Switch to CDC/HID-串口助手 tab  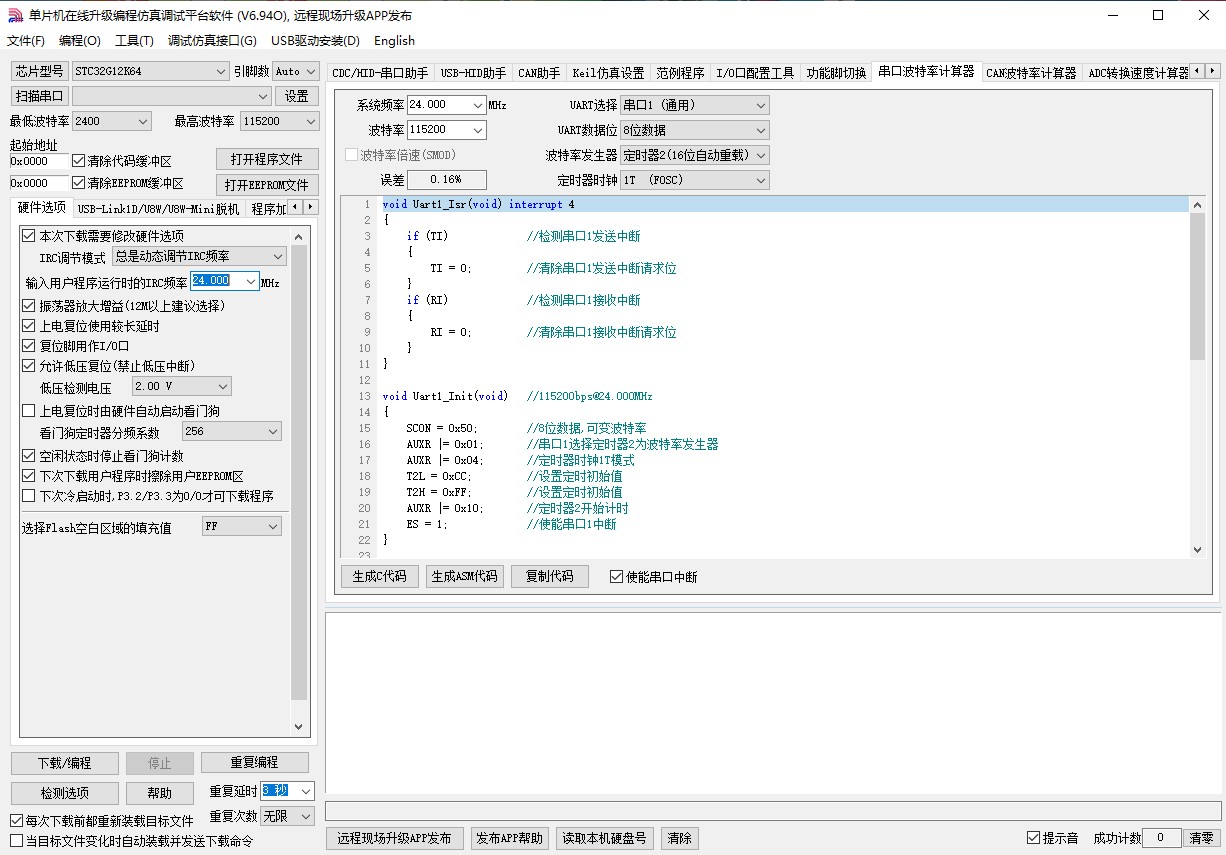click(380, 73)
